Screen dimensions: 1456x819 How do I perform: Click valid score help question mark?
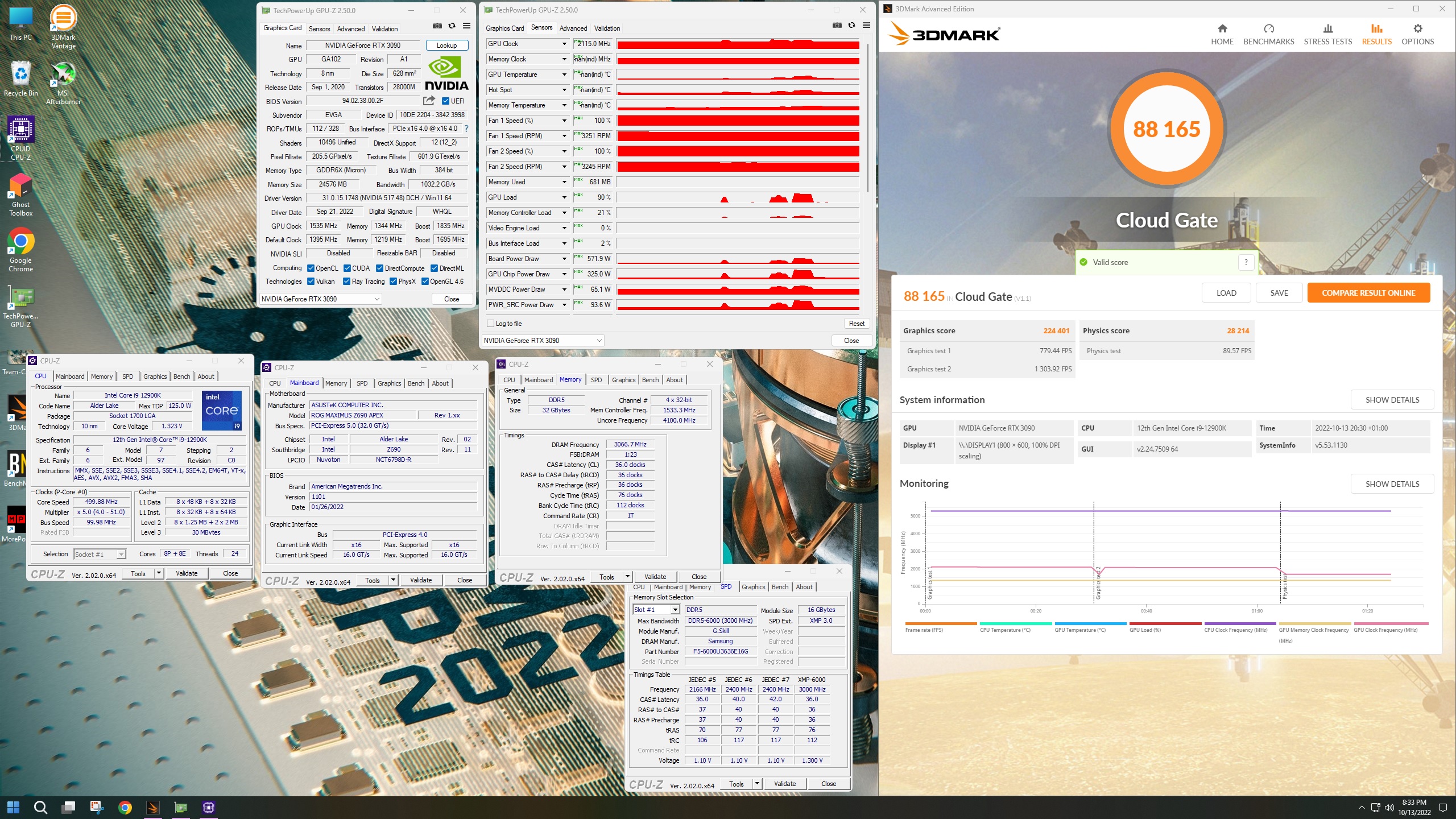click(x=1246, y=262)
